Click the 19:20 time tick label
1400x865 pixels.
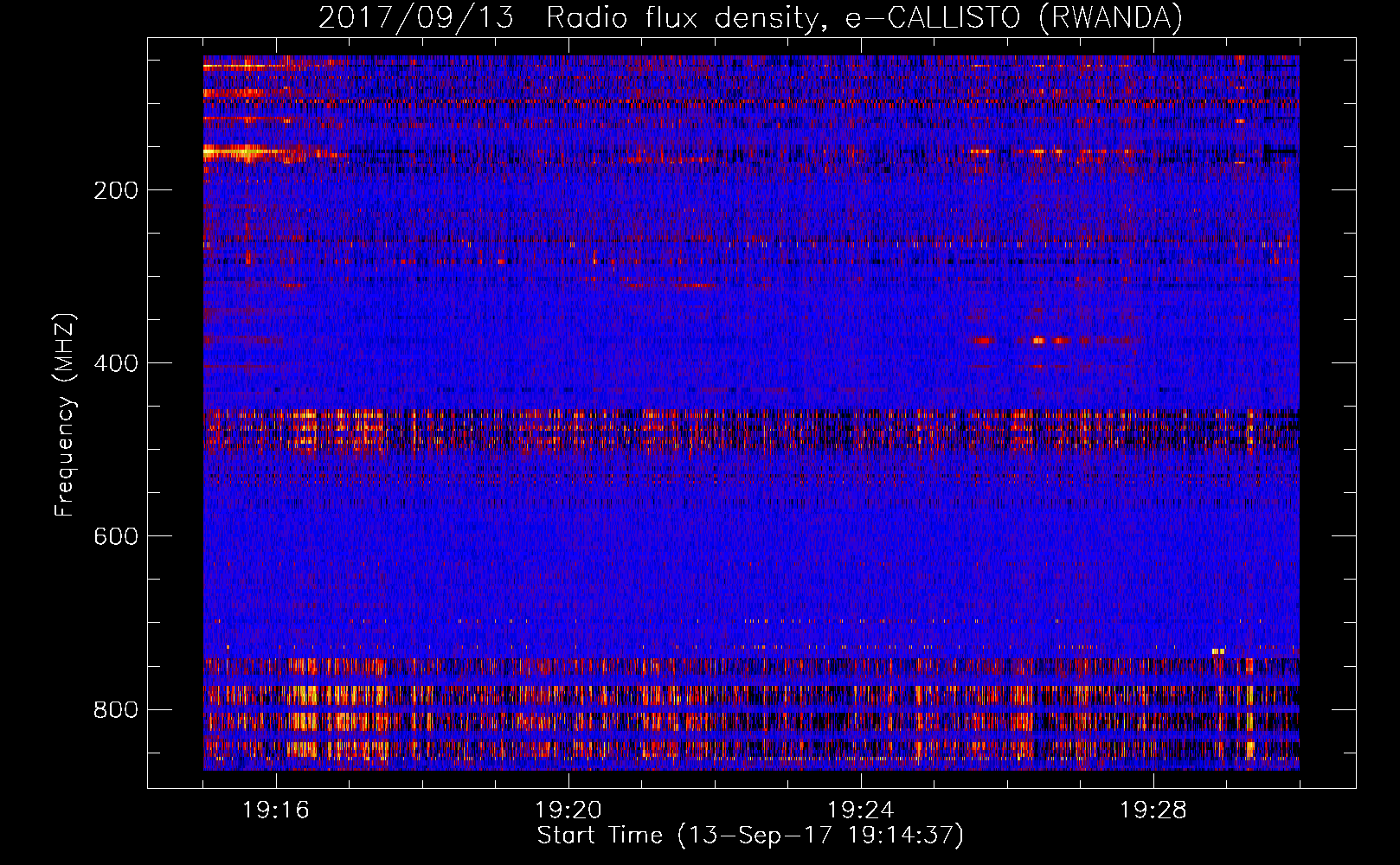click(568, 811)
